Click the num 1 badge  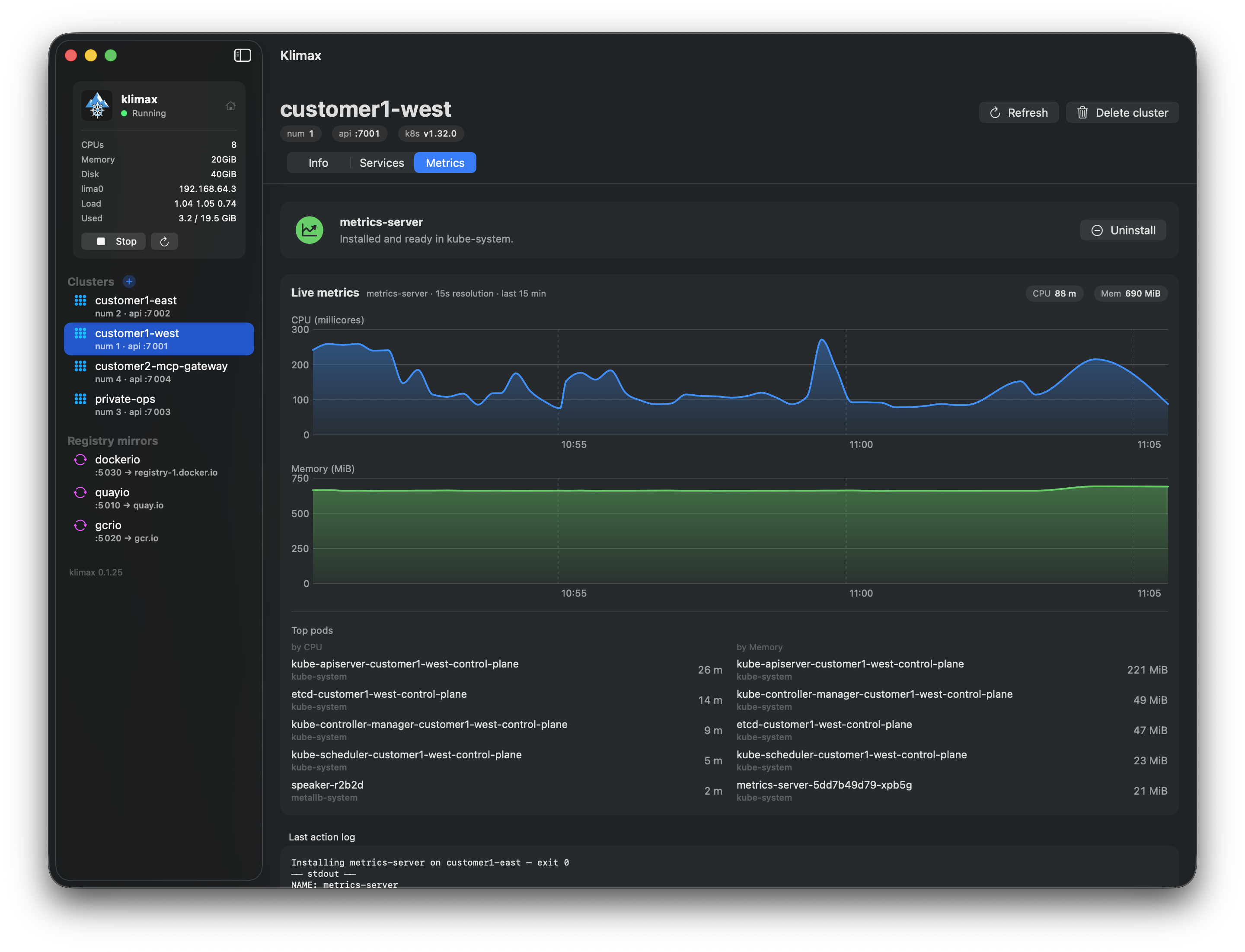pyautogui.click(x=300, y=134)
